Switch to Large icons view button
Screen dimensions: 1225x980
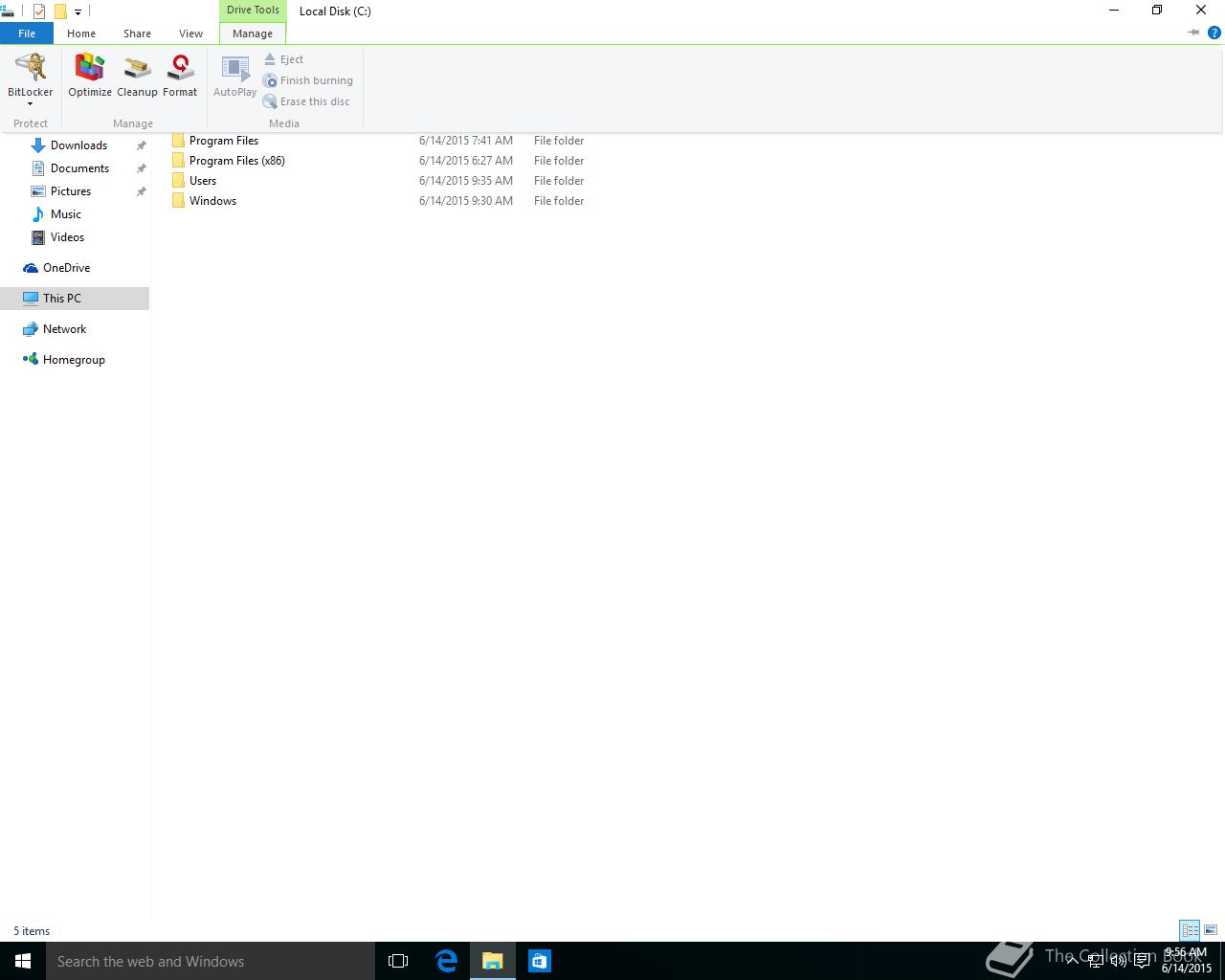1211,930
